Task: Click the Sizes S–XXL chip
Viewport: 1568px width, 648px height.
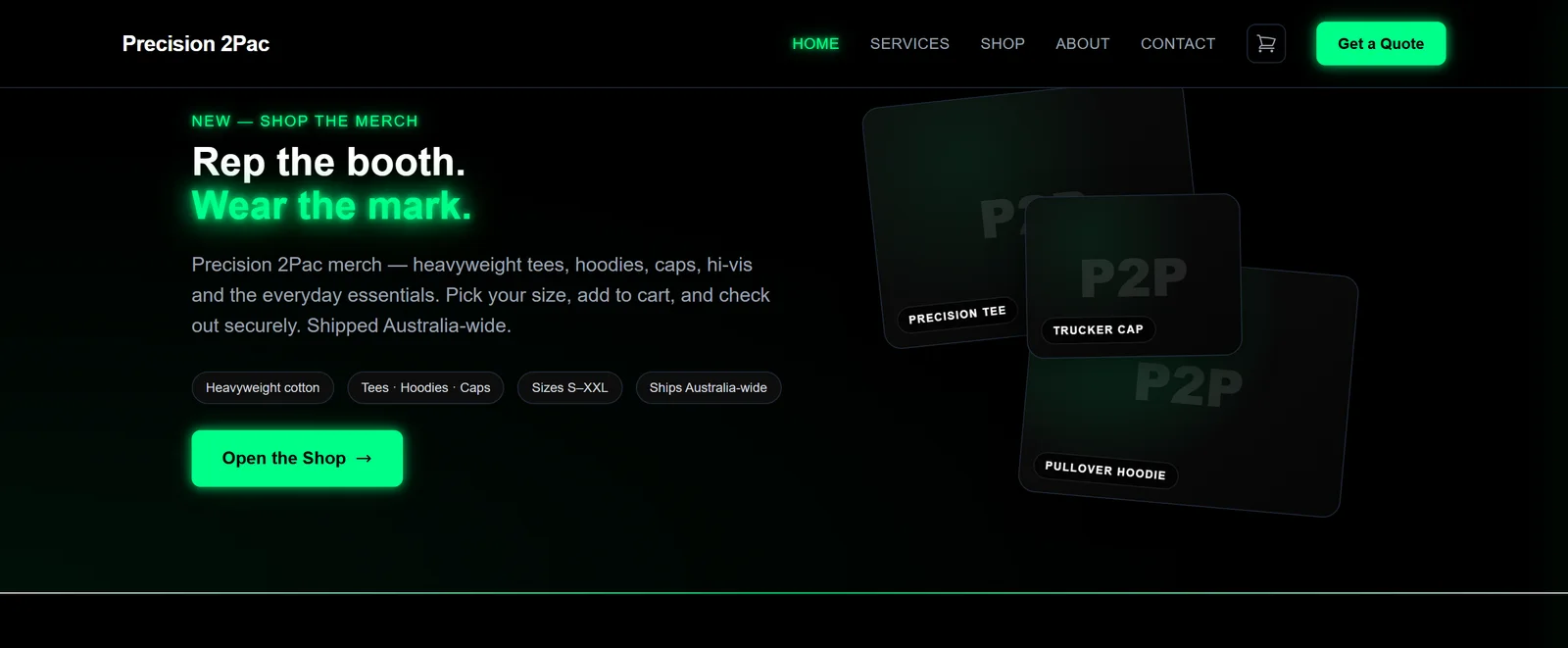Action: [x=570, y=388]
